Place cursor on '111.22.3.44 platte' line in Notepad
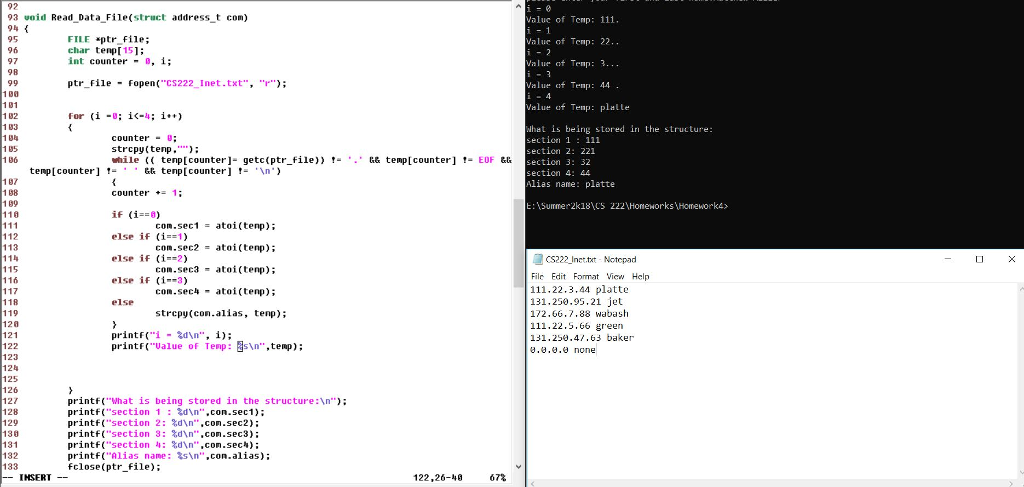1024x487 pixels. (x=579, y=289)
